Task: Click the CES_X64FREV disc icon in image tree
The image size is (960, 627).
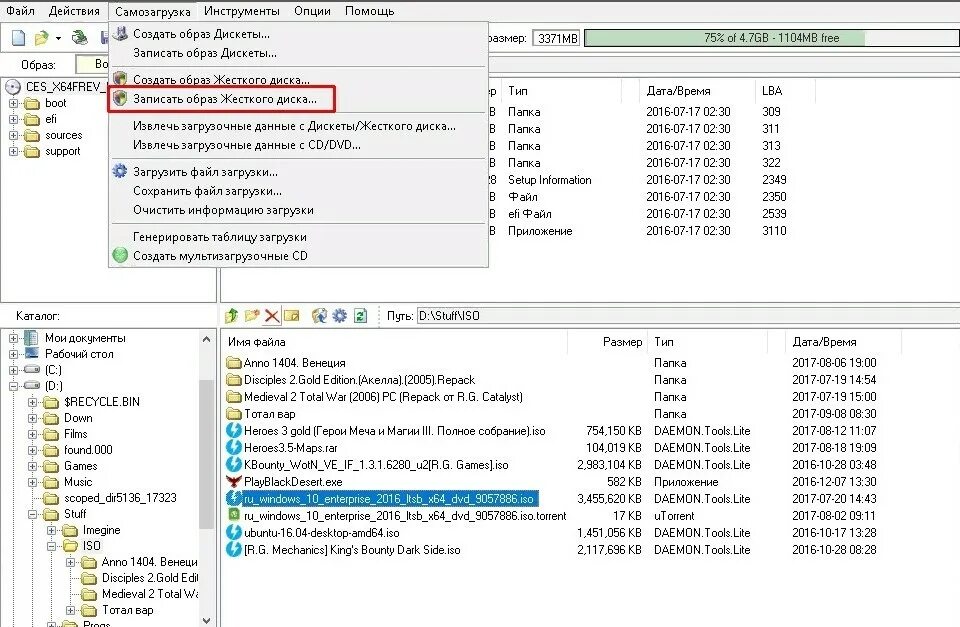Action: [x=13, y=87]
